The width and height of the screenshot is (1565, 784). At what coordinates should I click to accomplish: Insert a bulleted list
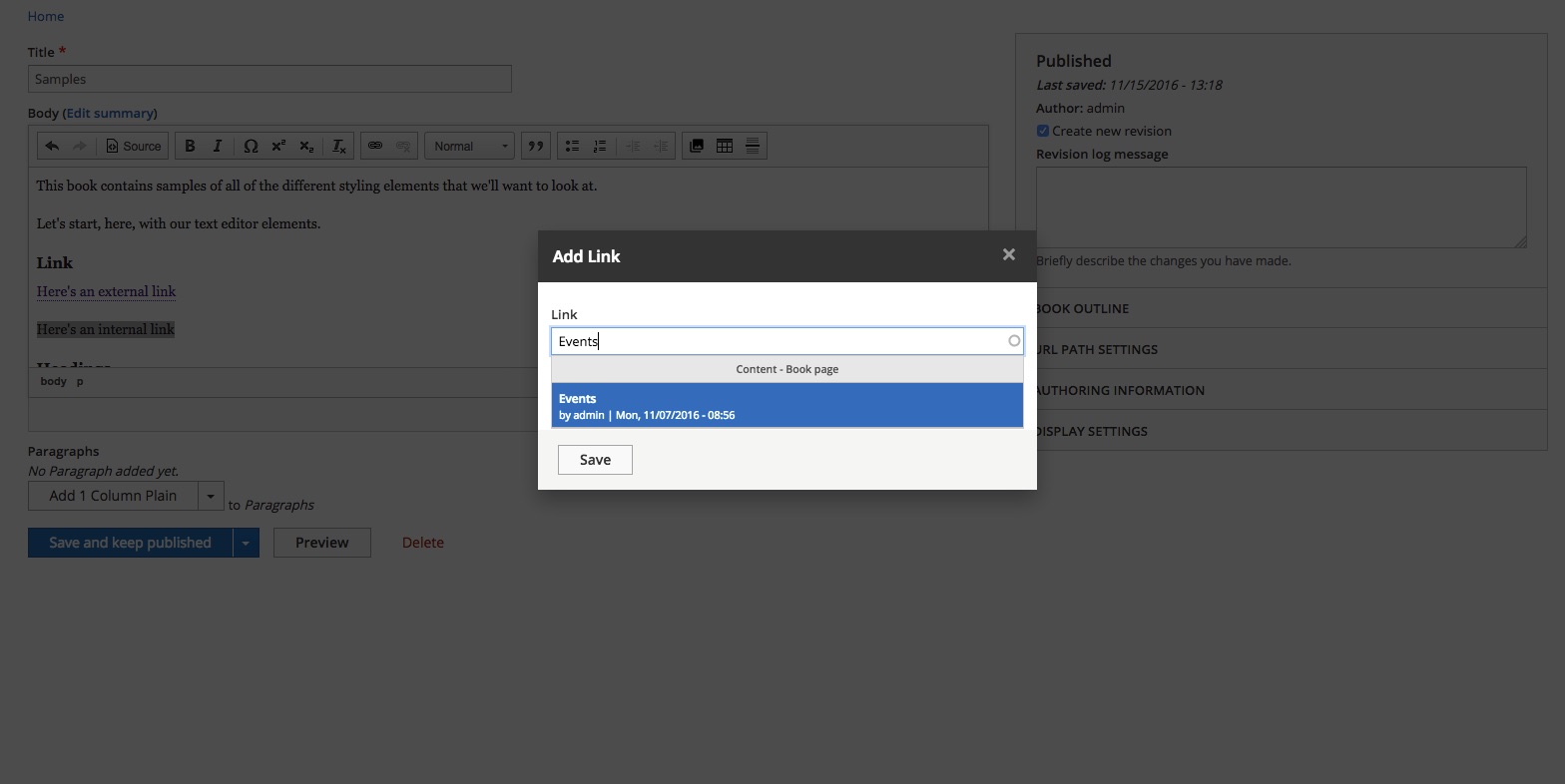(572, 146)
